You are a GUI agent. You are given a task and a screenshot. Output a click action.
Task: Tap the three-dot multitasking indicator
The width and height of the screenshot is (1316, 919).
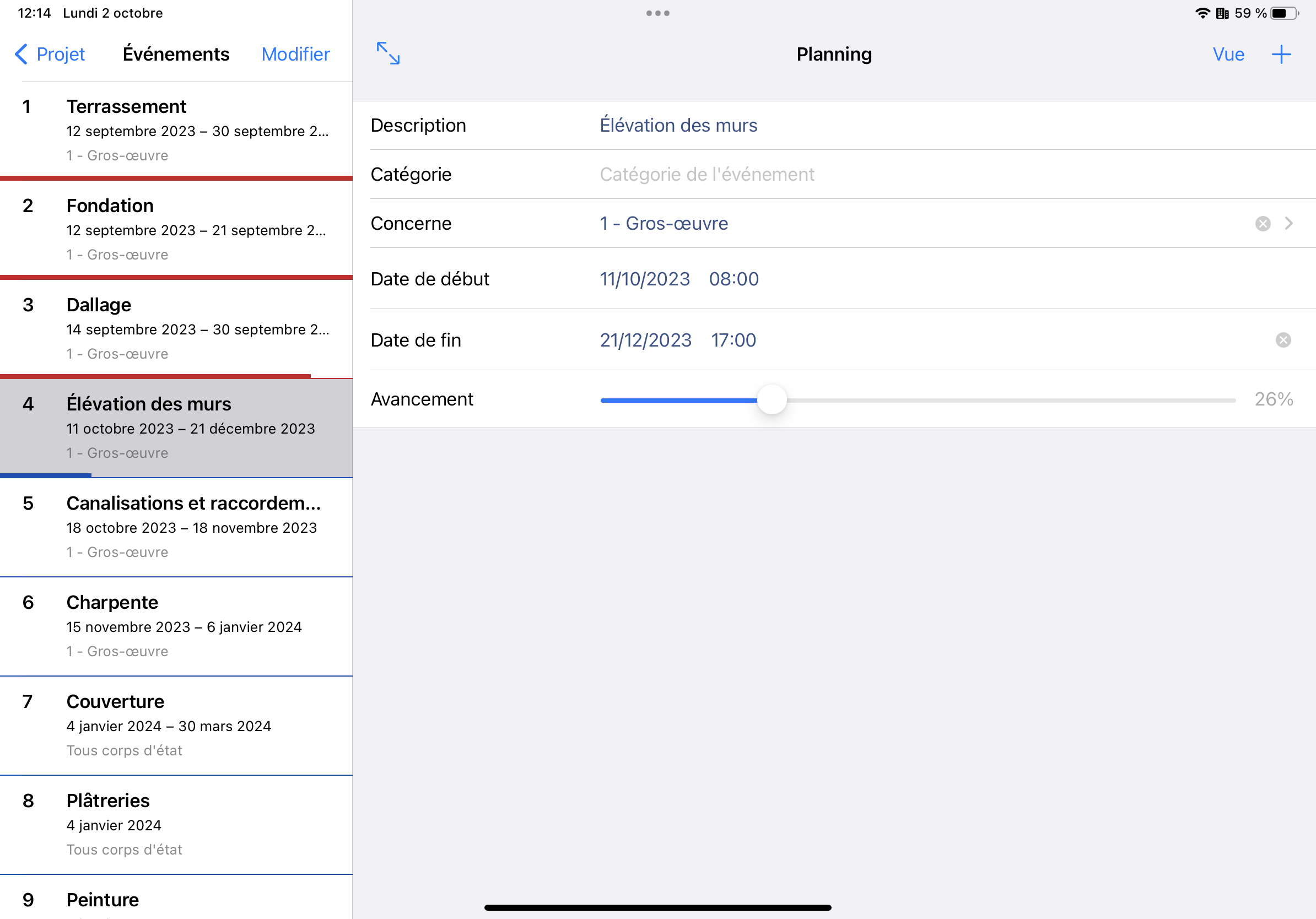tap(657, 13)
